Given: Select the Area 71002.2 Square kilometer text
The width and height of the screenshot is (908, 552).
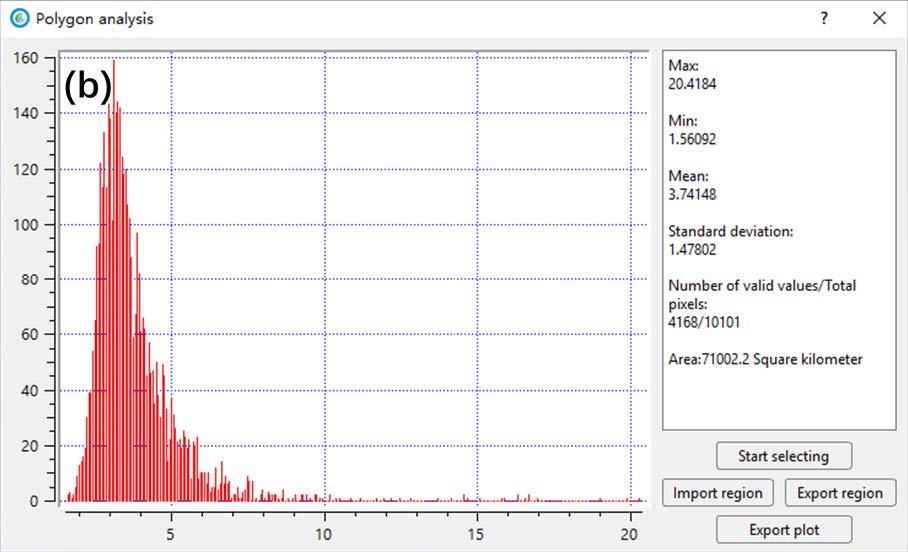Looking at the screenshot, I should (x=766, y=359).
